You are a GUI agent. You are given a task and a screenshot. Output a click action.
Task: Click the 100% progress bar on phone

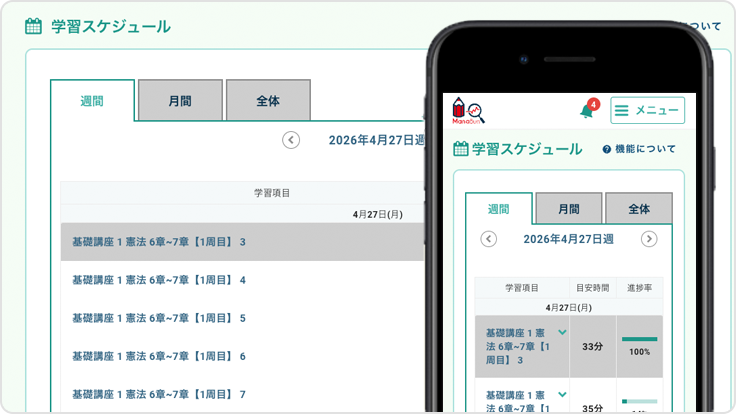coord(639,339)
